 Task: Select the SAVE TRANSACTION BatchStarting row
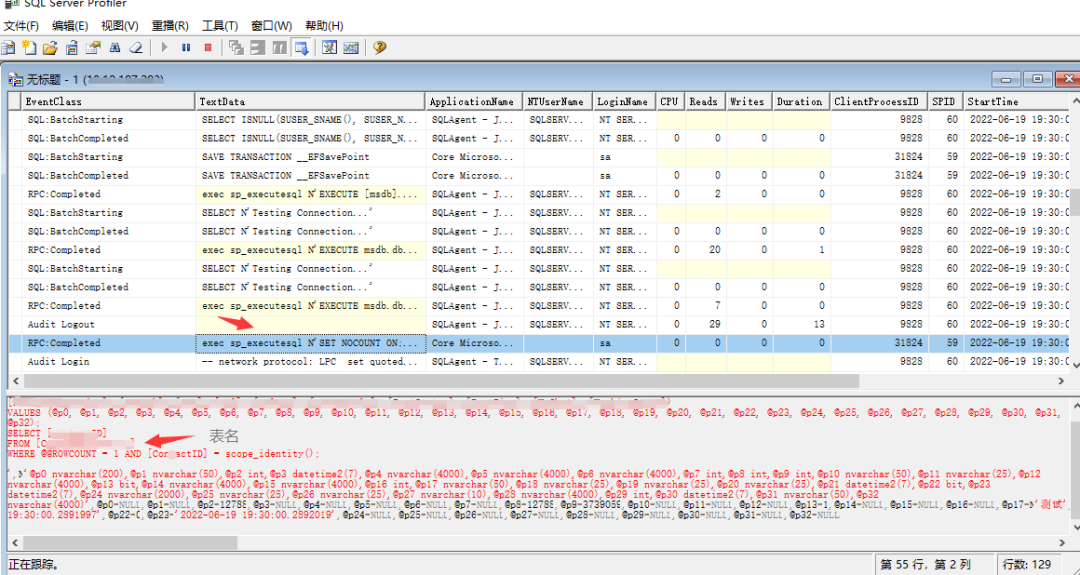point(539,156)
